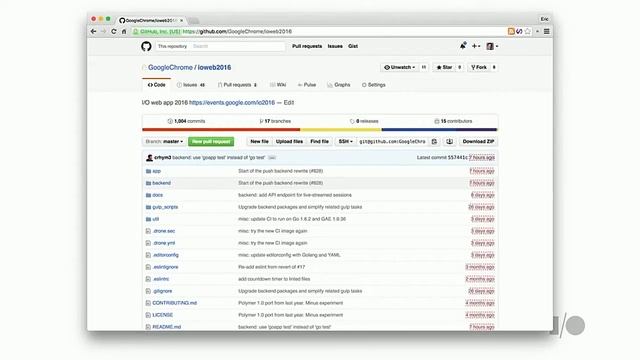Click the backend folder icon
640x360 pixels.
[x=148, y=183]
